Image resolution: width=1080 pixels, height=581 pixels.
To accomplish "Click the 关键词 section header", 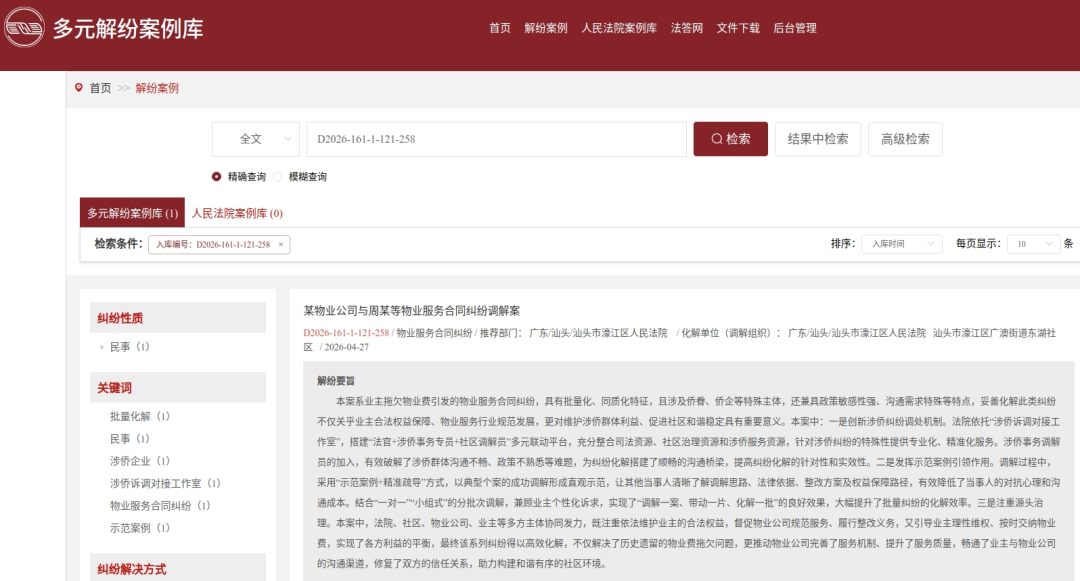I will pos(178,388).
